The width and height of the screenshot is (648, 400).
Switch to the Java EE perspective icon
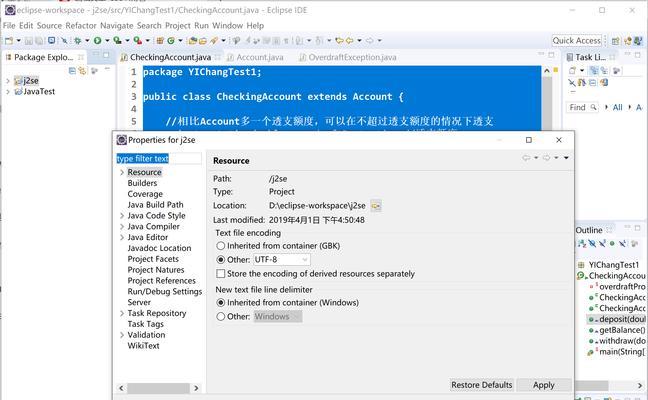click(628, 41)
